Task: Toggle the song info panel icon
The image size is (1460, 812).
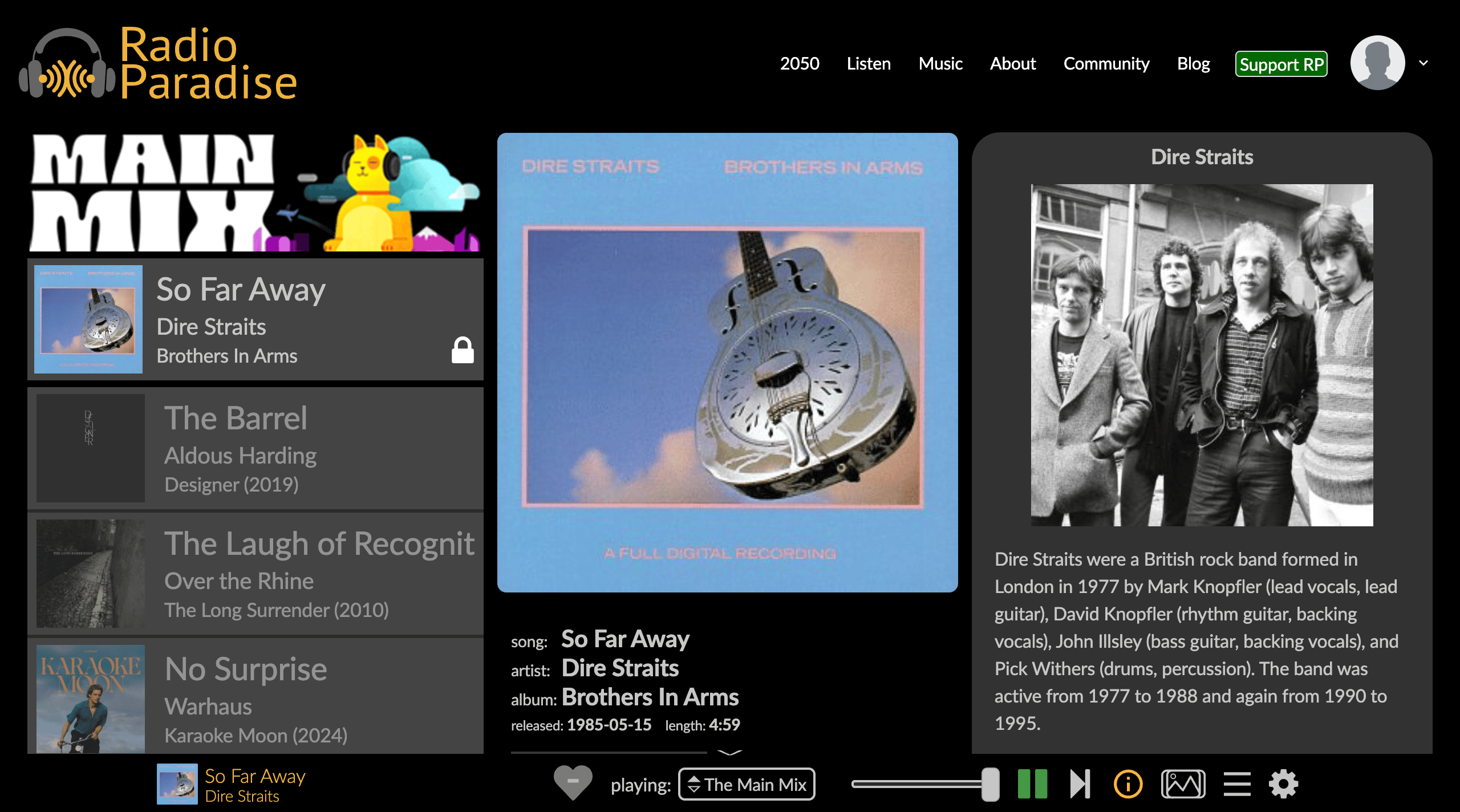Action: pyautogui.click(x=1128, y=784)
